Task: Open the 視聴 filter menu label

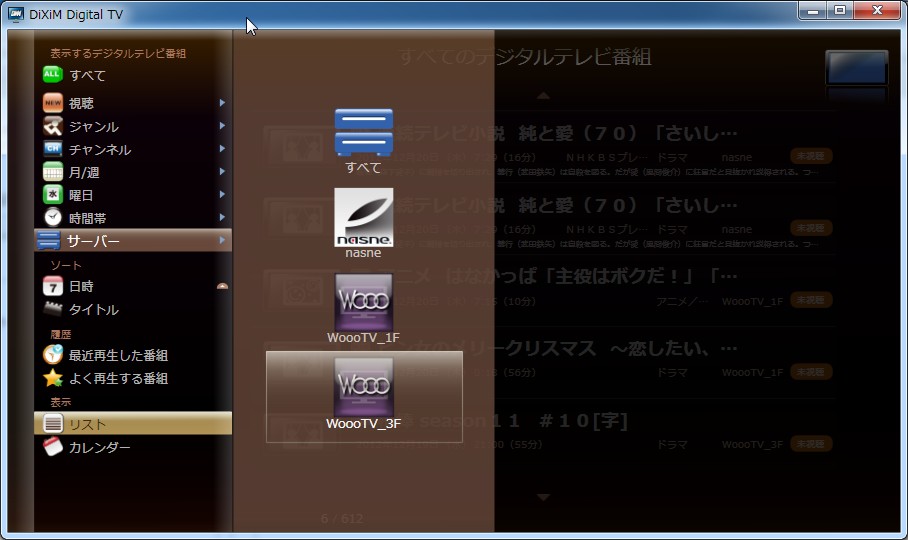Action: coord(81,104)
